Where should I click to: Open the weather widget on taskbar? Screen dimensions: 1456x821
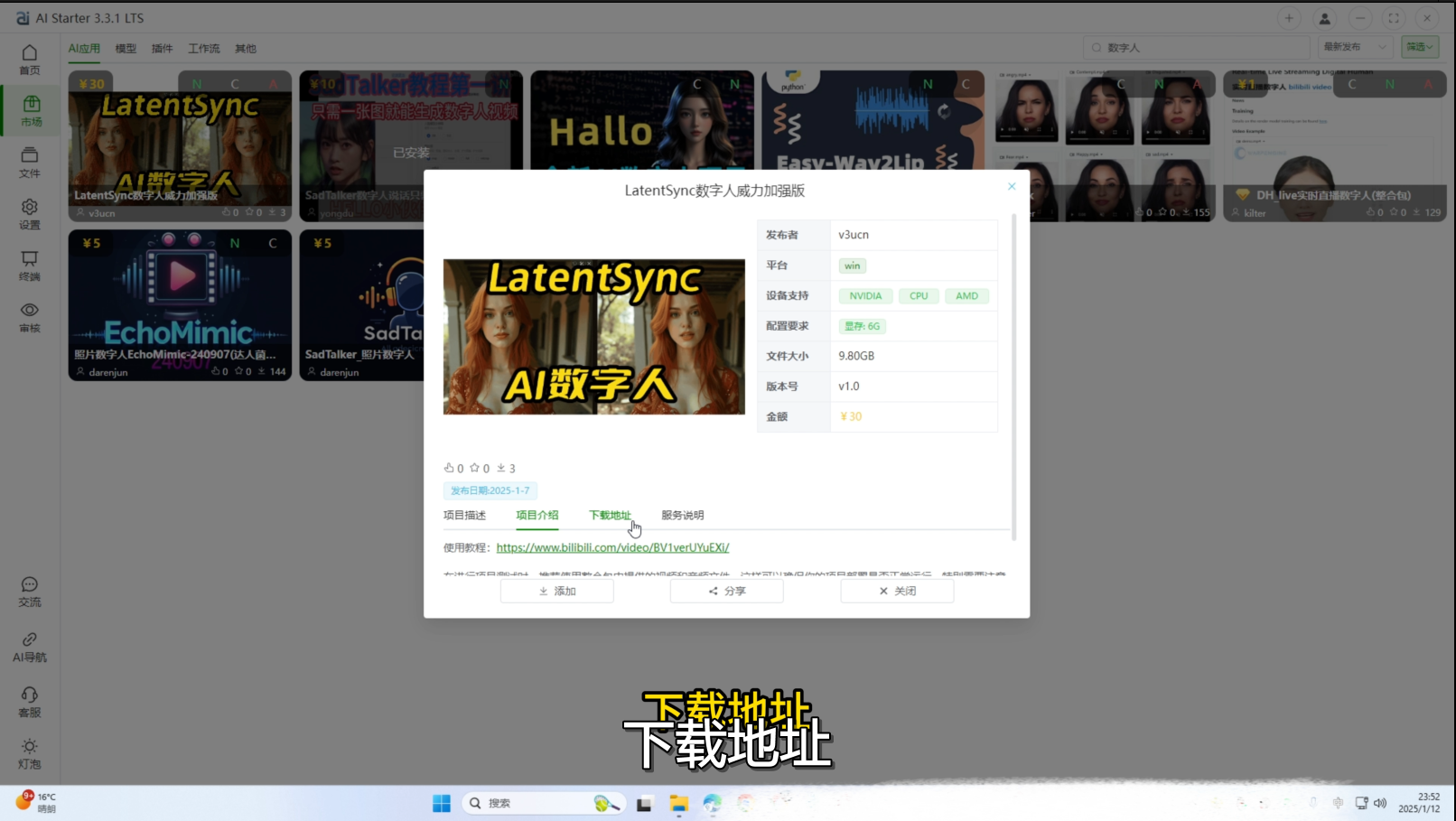coord(36,802)
